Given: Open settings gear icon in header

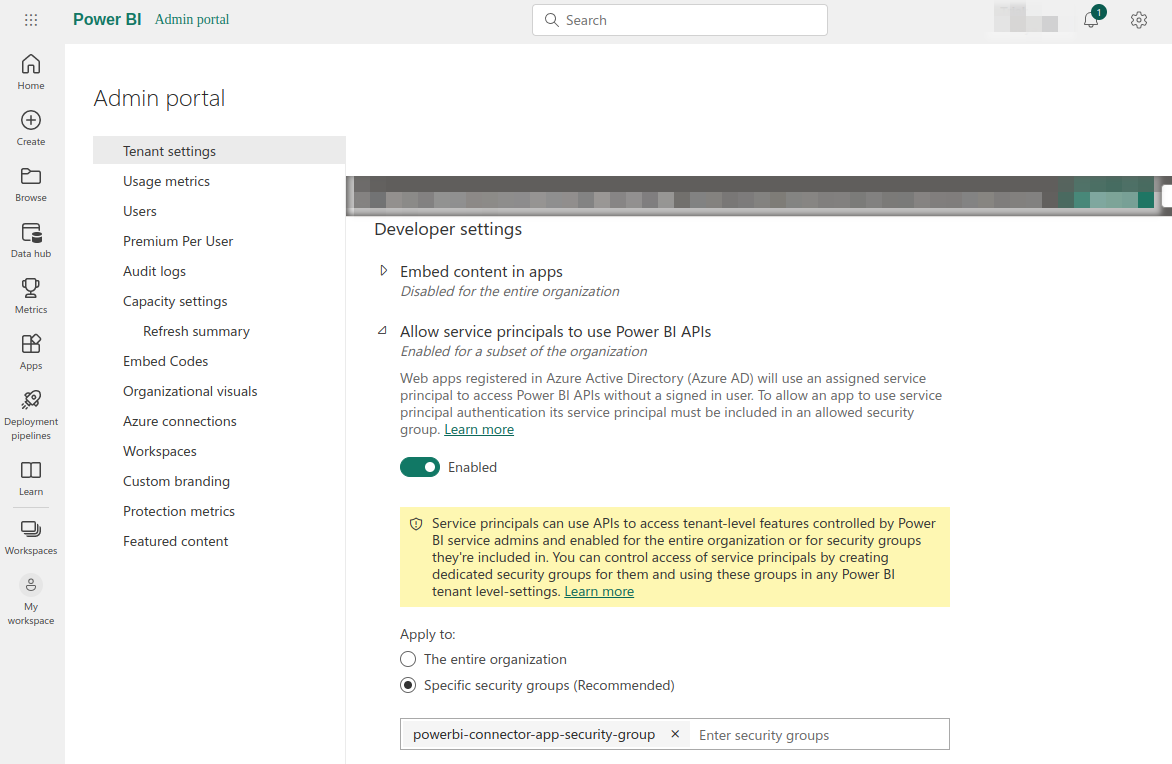Looking at the screenshot, I should pyautogui.click(x=1138, y=20).
